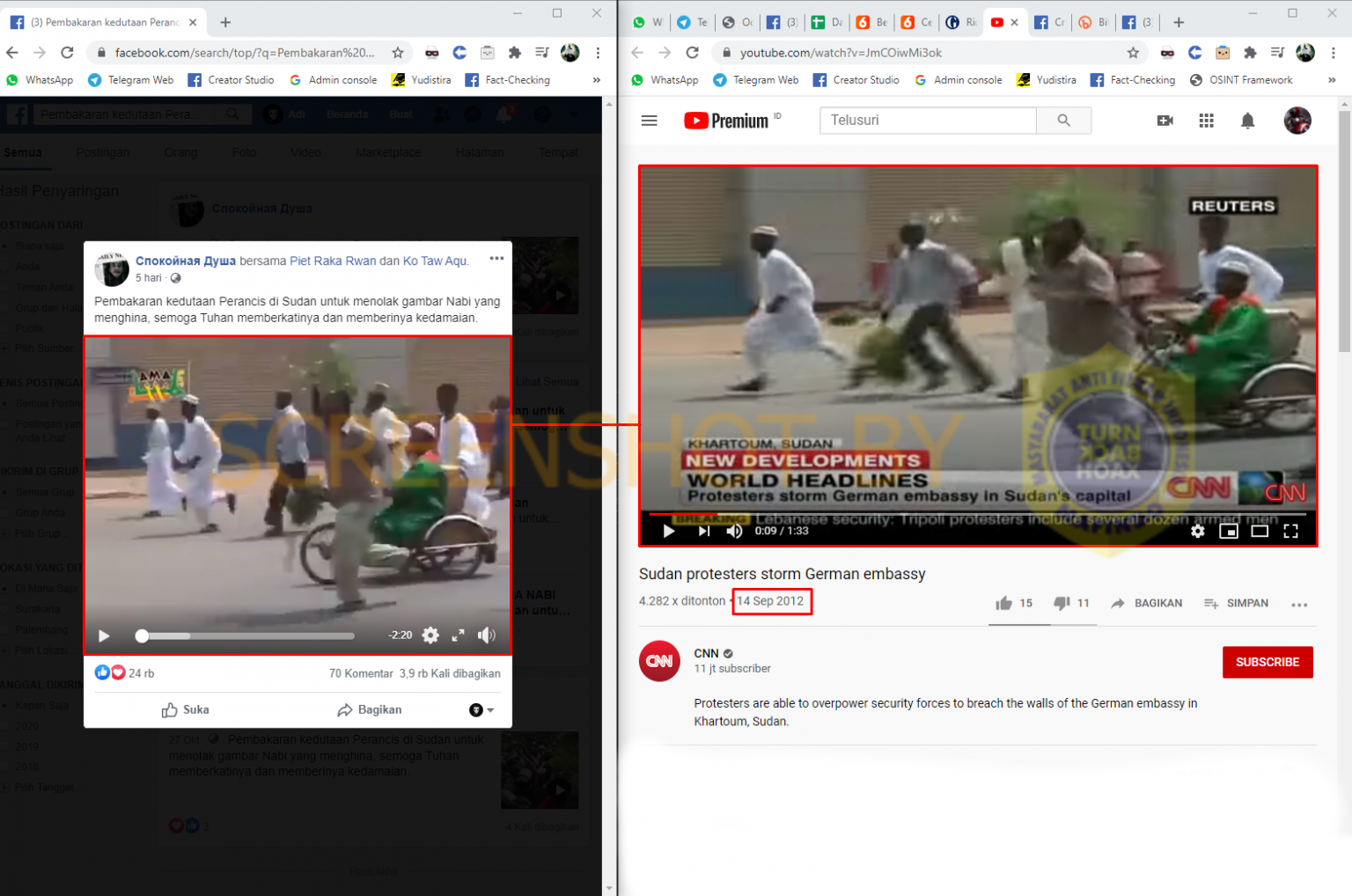This screenshot has width=1352, height=896.
Task: Expand the Facebook video to fullscreen
Action: coord(458,635)
